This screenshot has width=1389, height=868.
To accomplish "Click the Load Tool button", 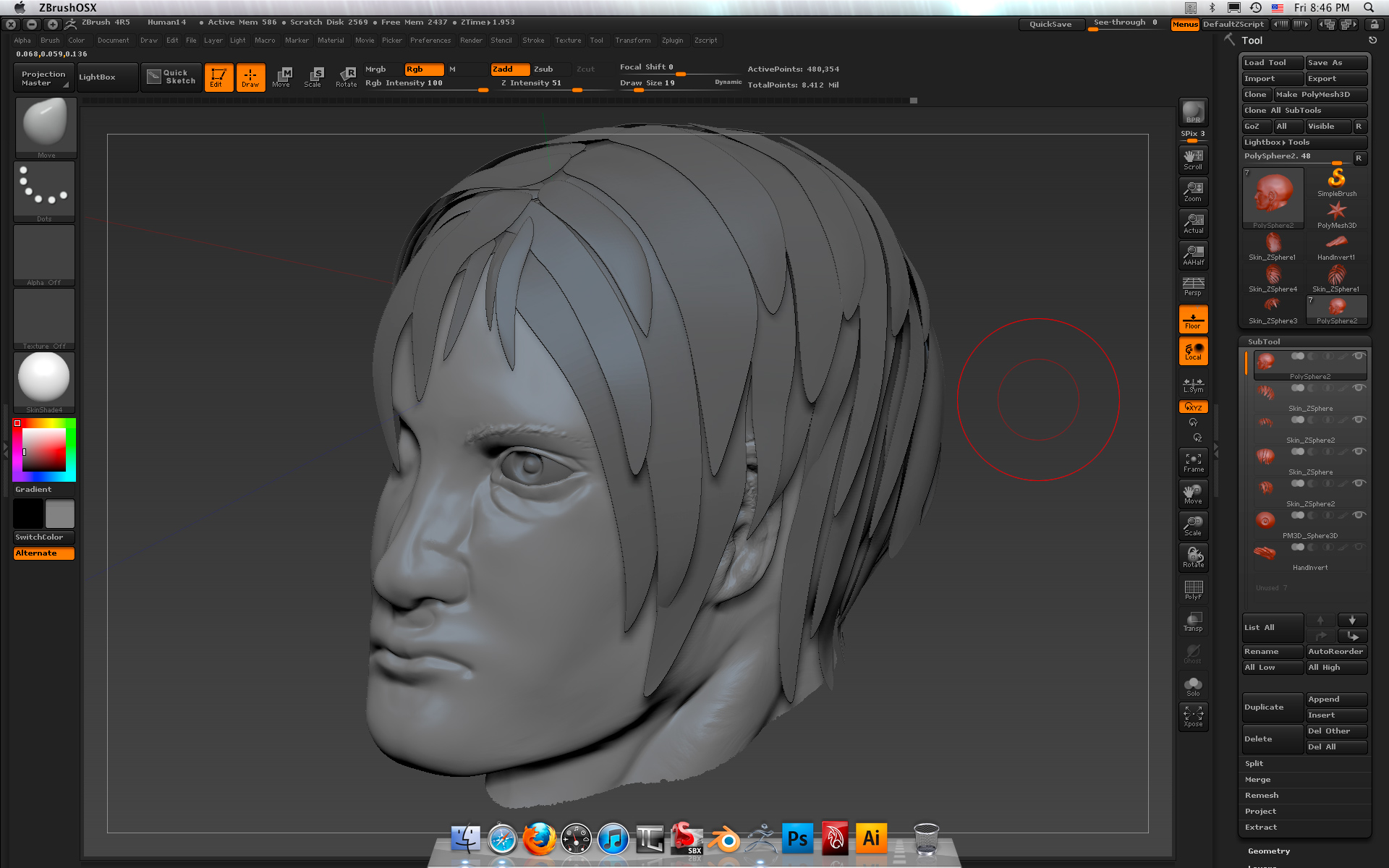I will (1273, 63).
